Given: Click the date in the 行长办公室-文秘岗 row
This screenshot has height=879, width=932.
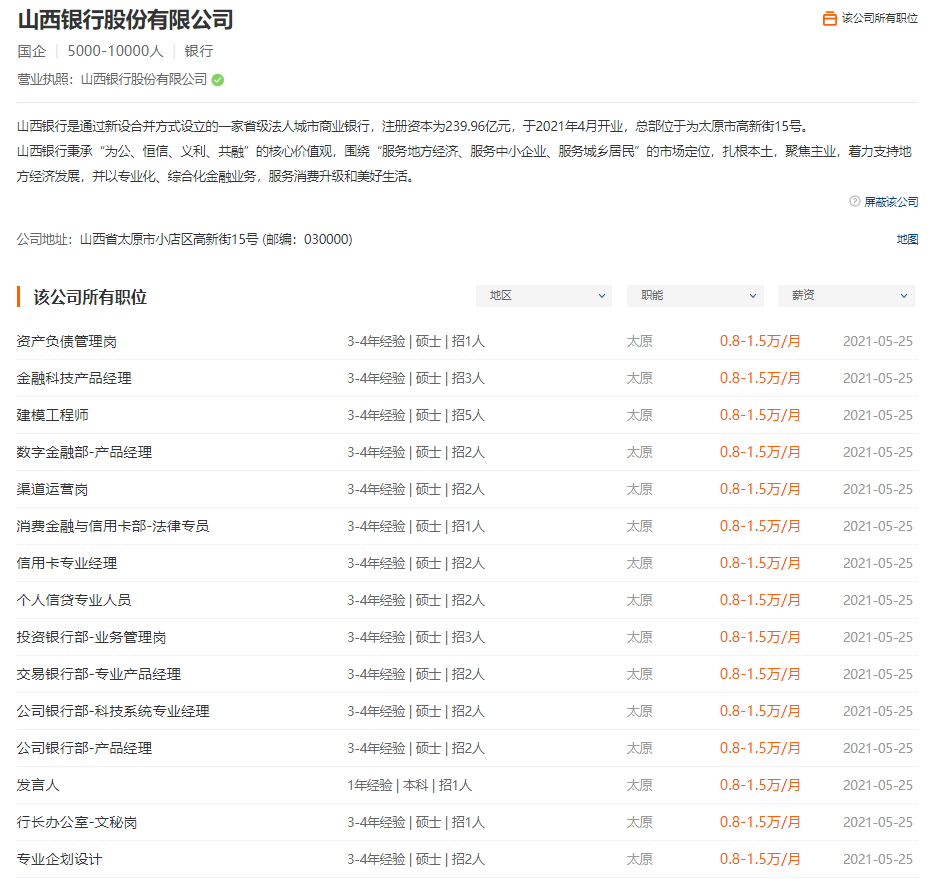Looking at the screenshot, I should pos(878,823).
